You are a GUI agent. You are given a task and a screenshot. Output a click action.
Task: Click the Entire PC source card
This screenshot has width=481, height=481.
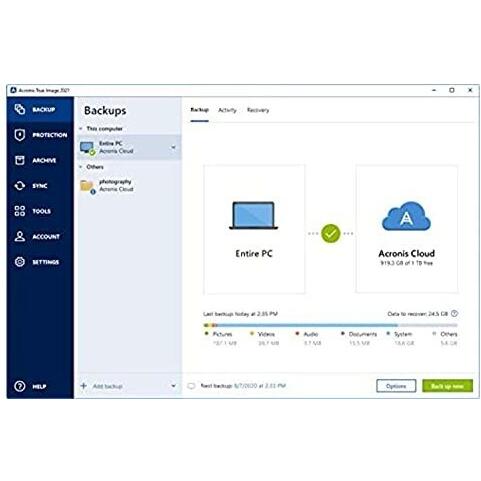(x=254, y=229)
